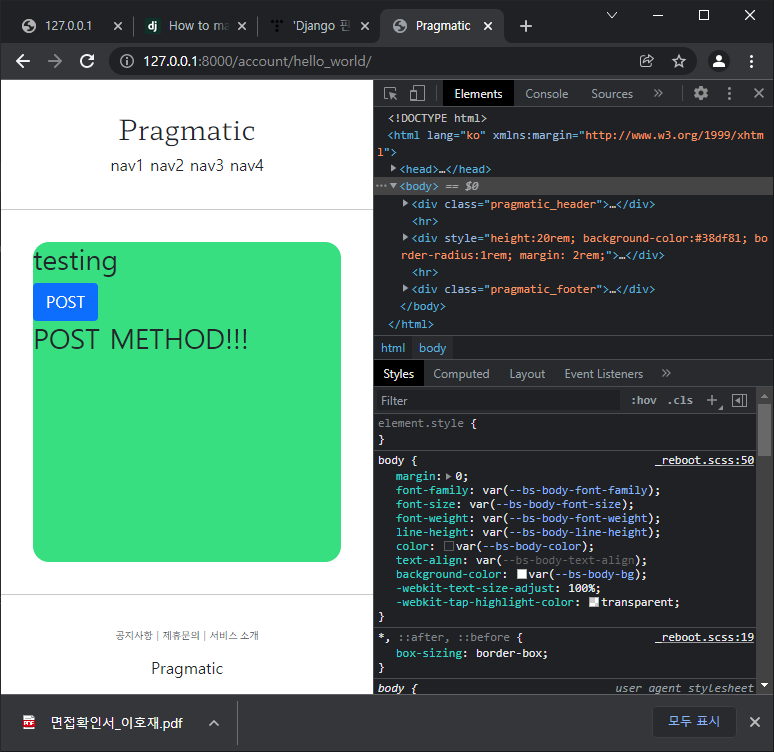The image size is (774, 752).
Task: Switch to the Sources tab
Action: point(612,94)
